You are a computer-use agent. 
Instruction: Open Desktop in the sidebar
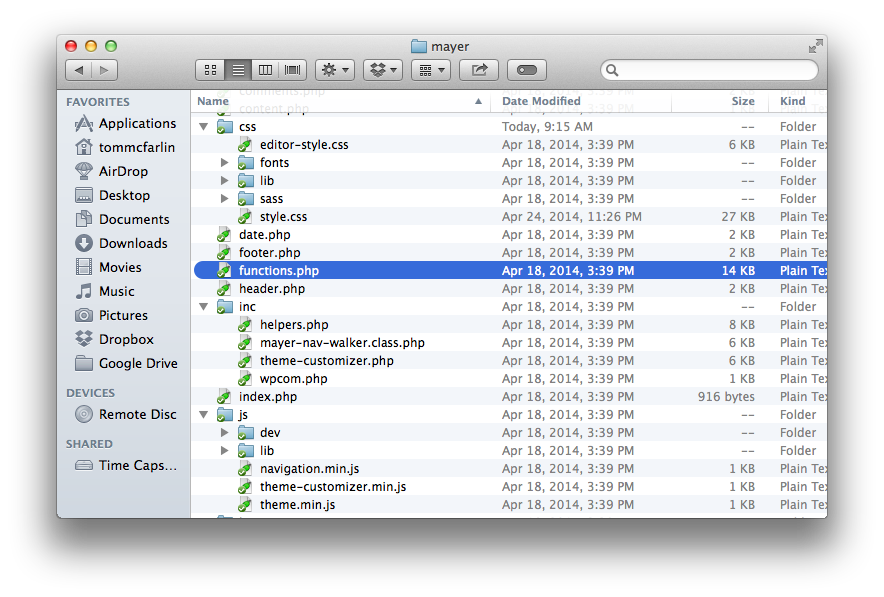point(113,195)
